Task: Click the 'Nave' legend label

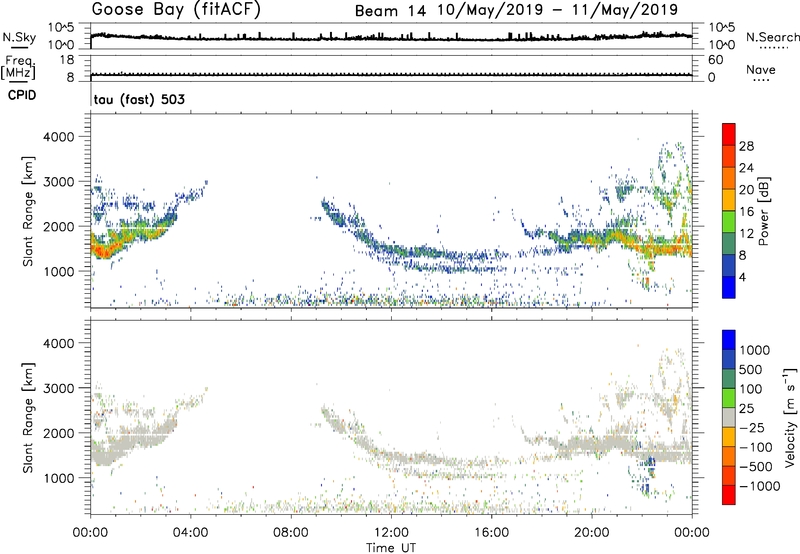Action: (x=761, y=69)
